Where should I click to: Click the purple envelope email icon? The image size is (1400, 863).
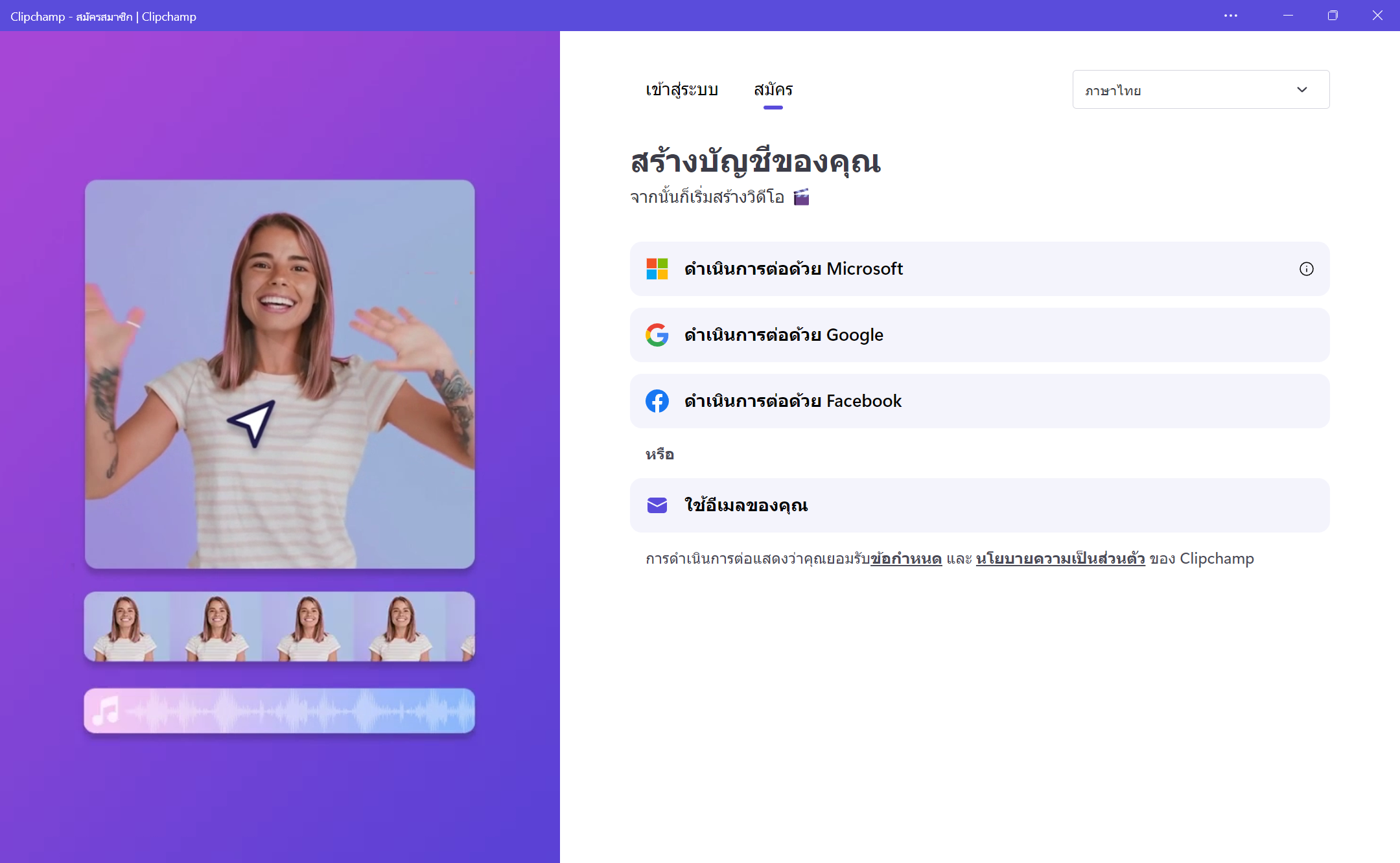coord(657,505)
